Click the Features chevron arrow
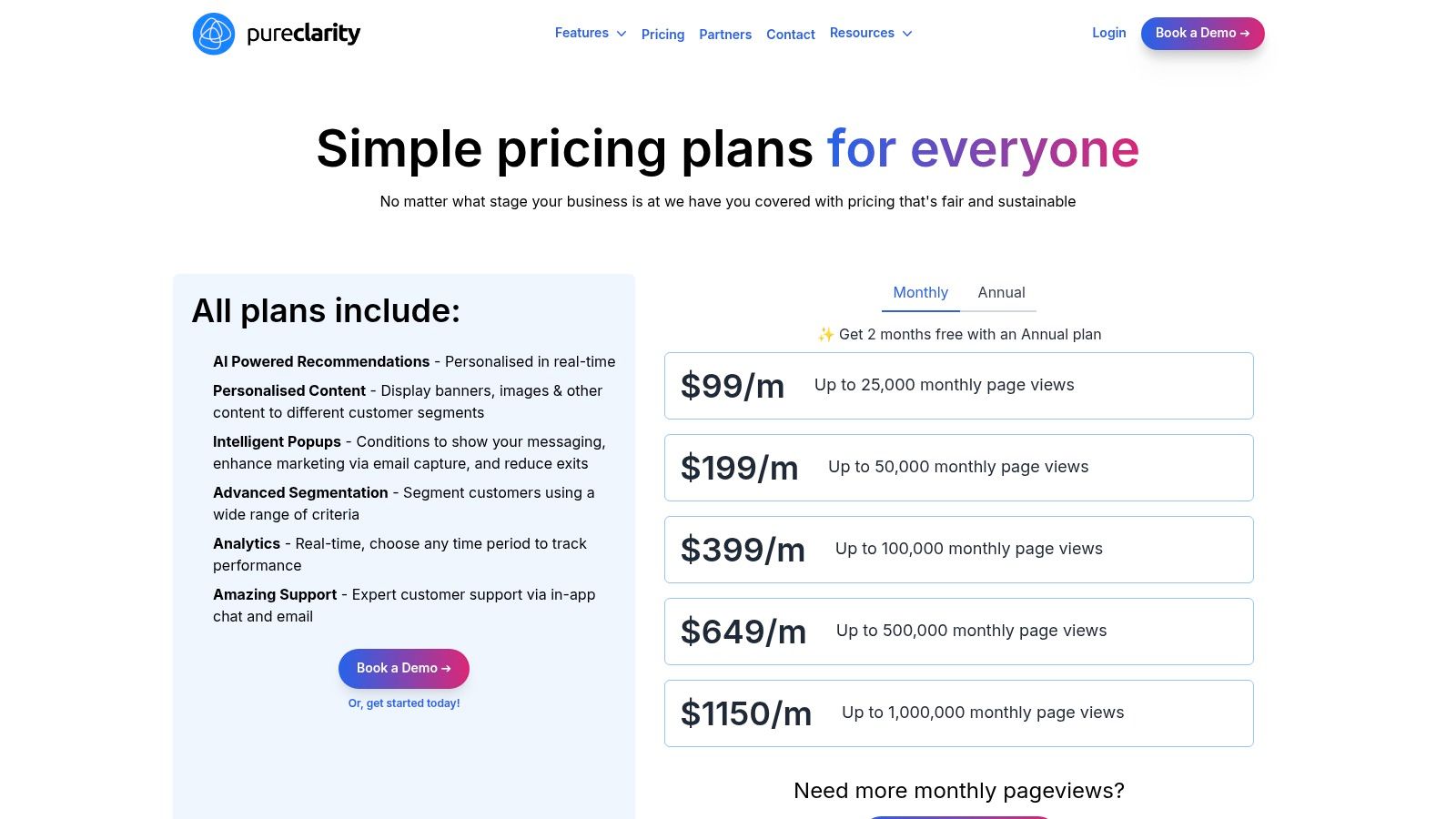 (622, 34)
